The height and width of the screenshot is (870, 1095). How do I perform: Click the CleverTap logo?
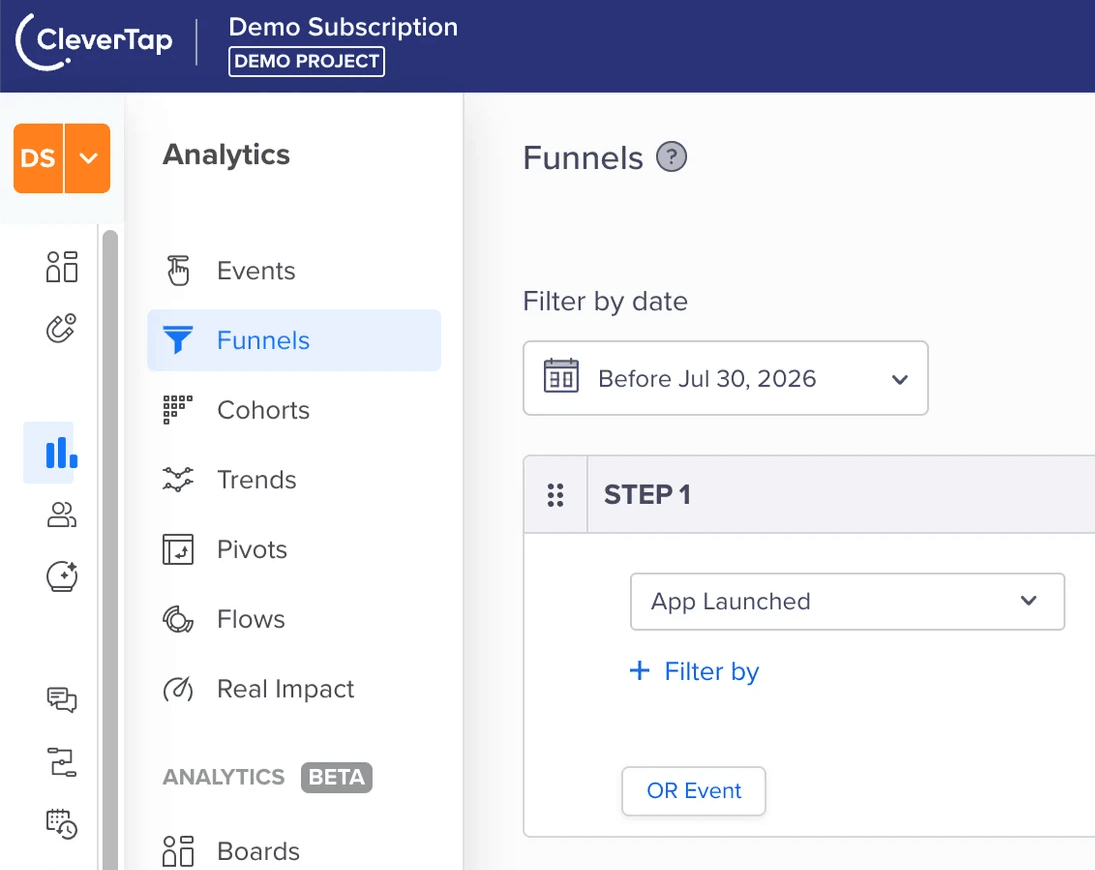(x=94, y=42)
